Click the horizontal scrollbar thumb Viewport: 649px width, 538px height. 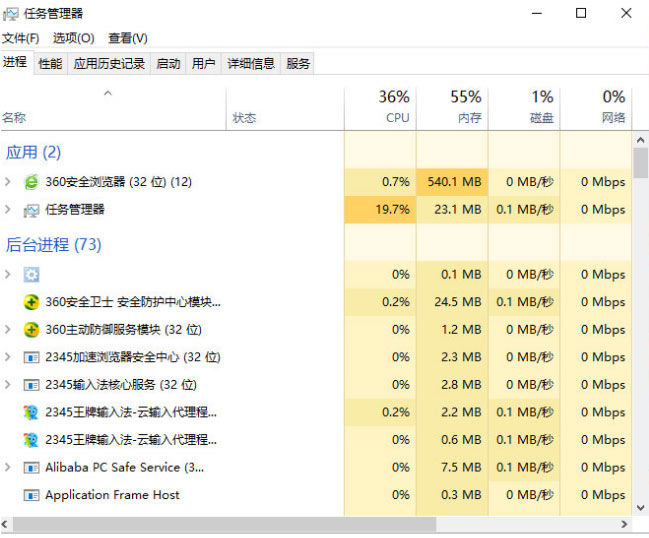(224, 524)
